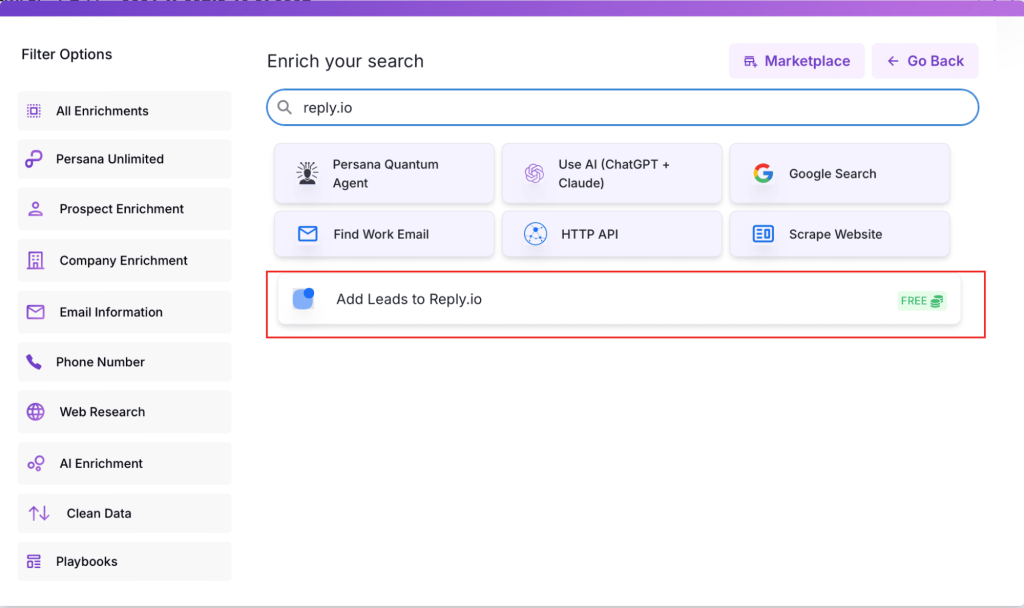Select the HTTP API card
Screen dimensions: 1024x608
tap(612, 233)
